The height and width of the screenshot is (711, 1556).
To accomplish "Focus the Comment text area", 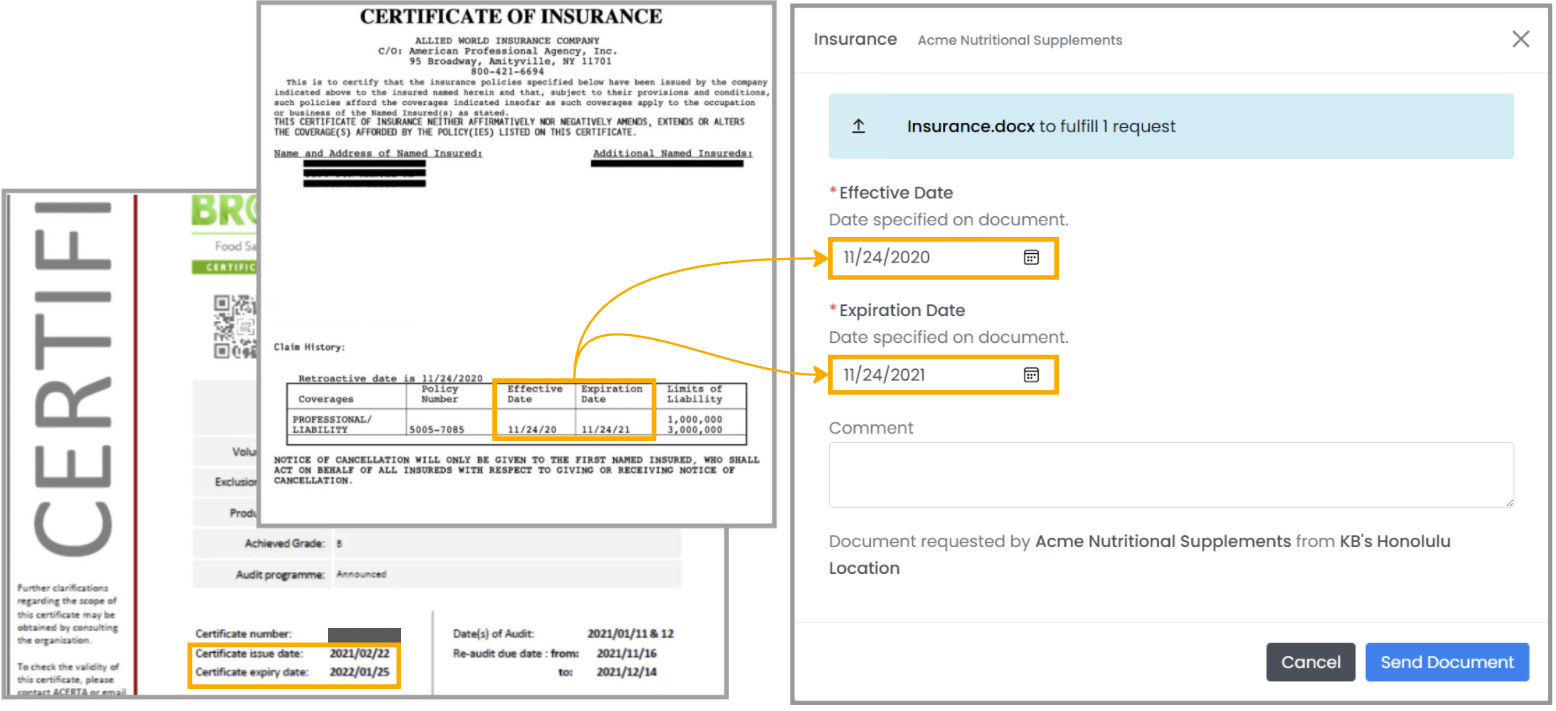I will (x=1170, y=475).
